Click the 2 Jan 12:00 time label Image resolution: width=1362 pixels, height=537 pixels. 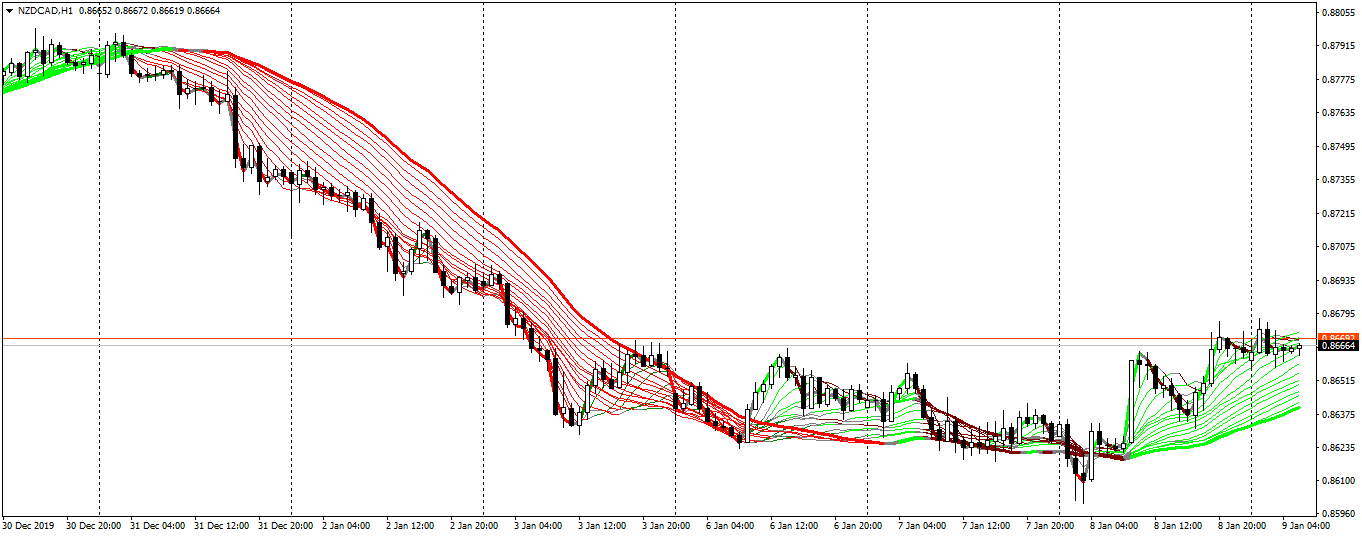[411, 524]
